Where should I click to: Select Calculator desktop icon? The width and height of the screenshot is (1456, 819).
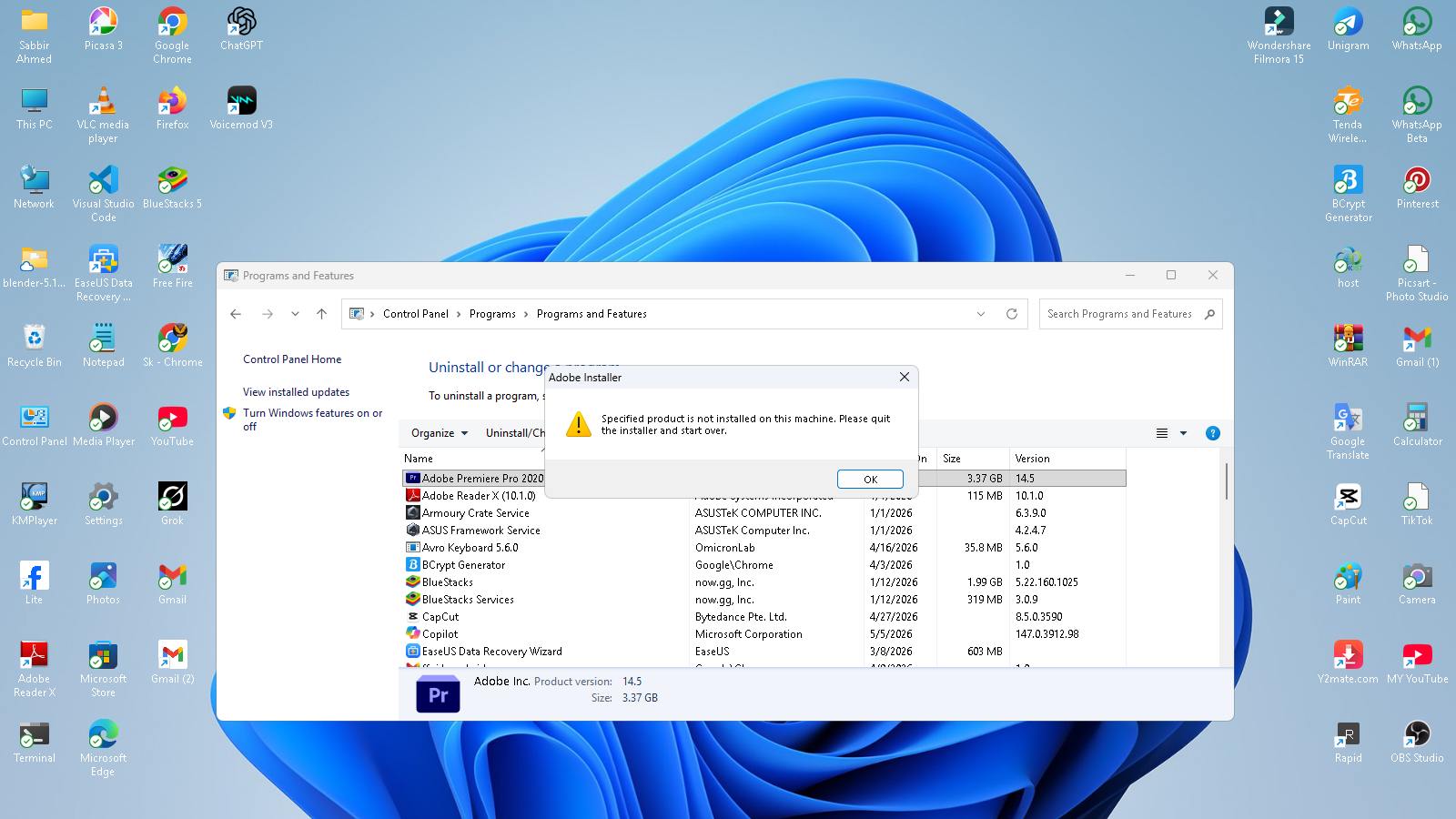point(1417,425)
